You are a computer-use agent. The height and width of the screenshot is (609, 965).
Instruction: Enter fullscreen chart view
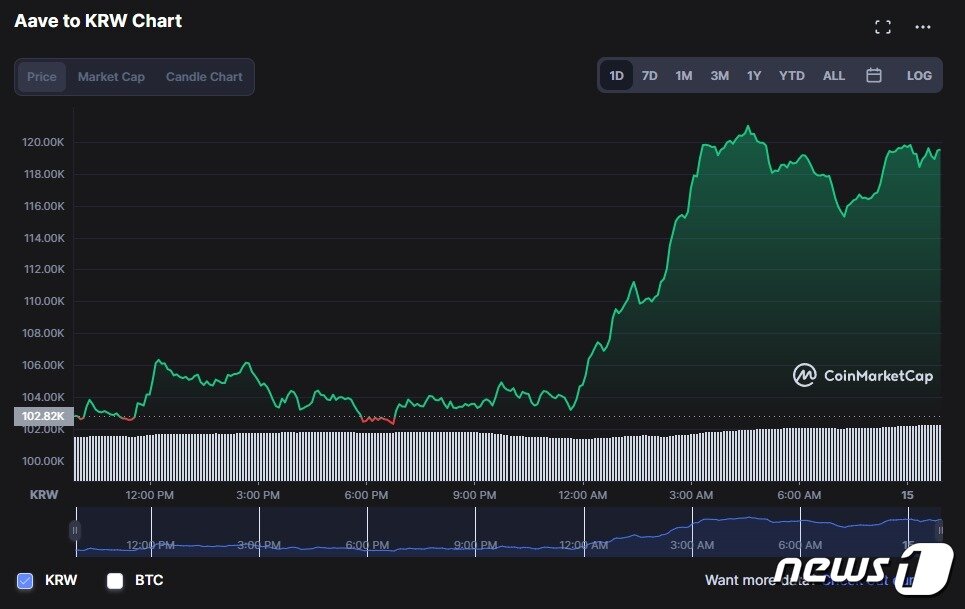tap(882, 28)
